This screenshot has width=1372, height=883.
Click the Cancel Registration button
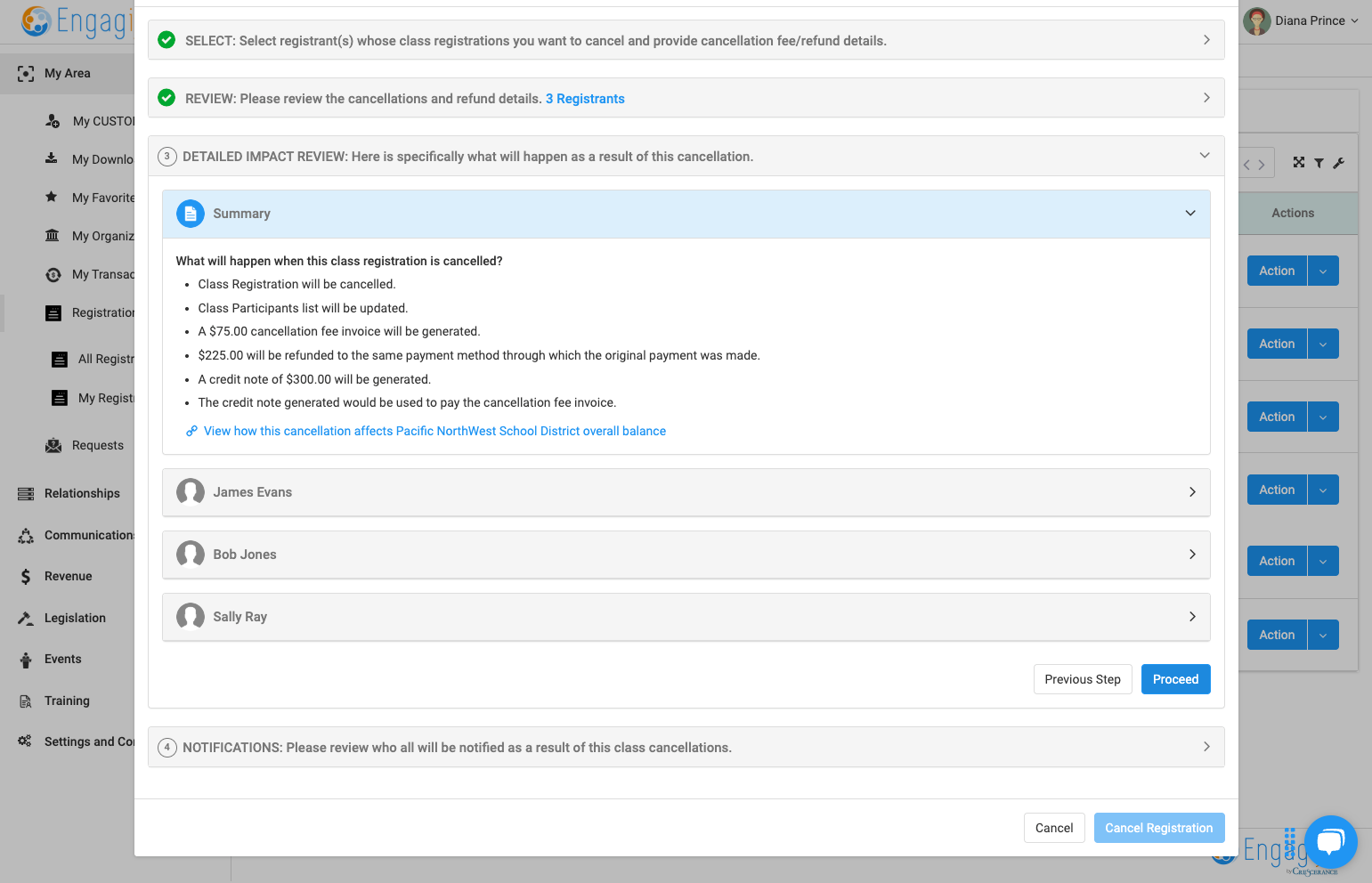pyautogui.click(x=1159, y=828)
